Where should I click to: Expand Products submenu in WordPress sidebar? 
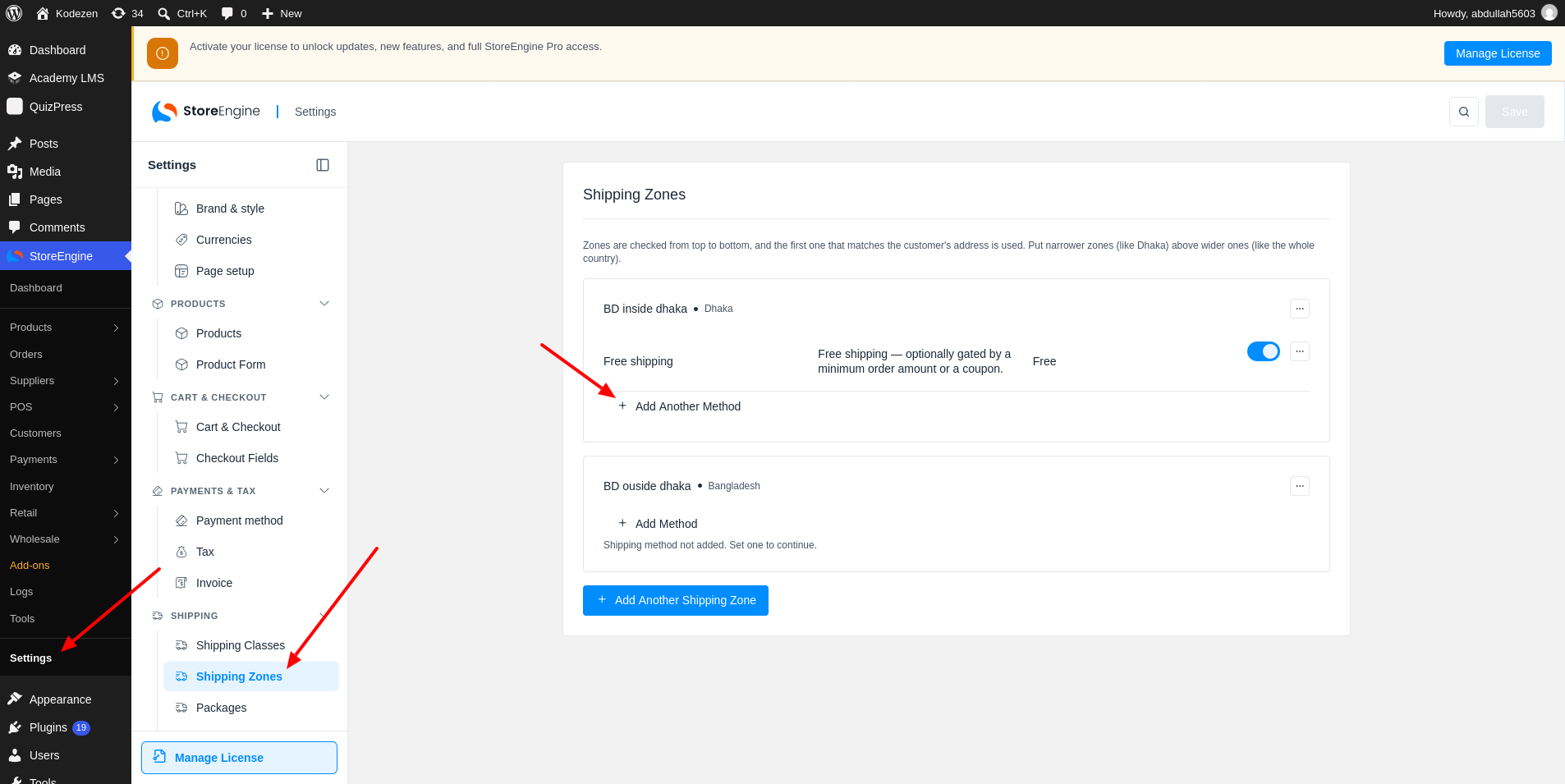(x=116, y=328)
